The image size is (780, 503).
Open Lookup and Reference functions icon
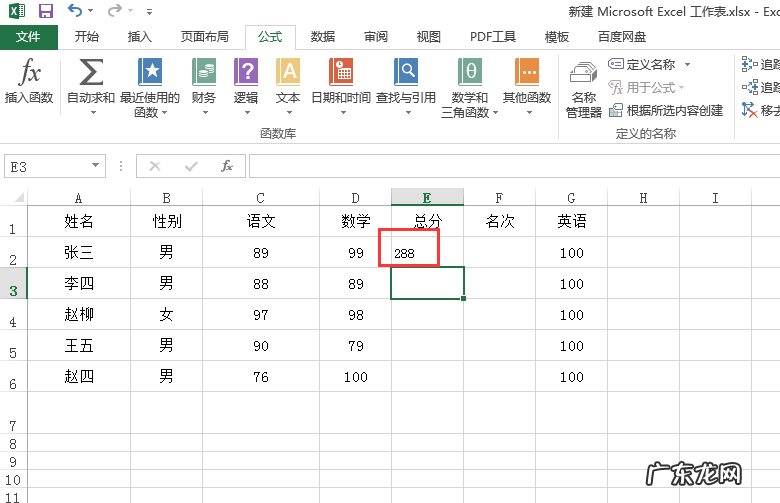[406, 72]
